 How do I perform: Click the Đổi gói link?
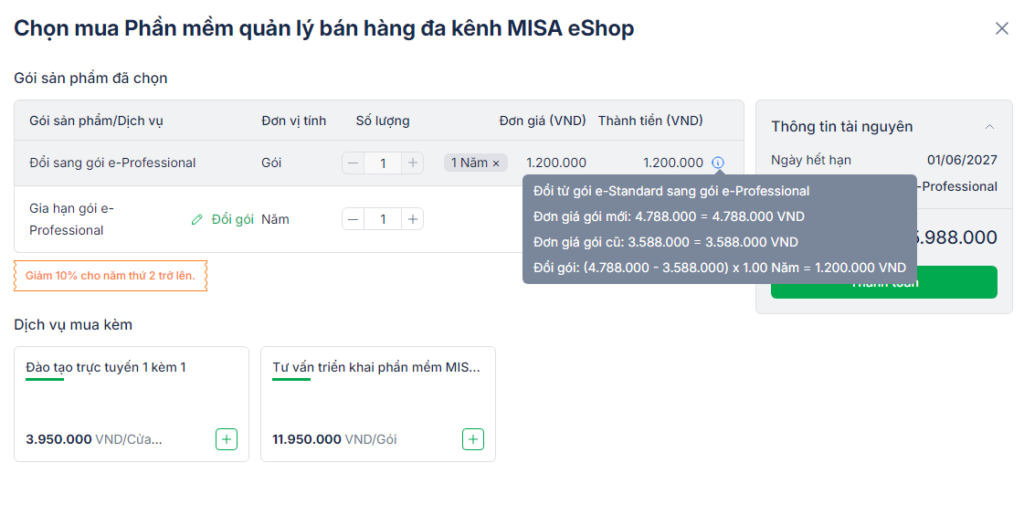point(232,220)
